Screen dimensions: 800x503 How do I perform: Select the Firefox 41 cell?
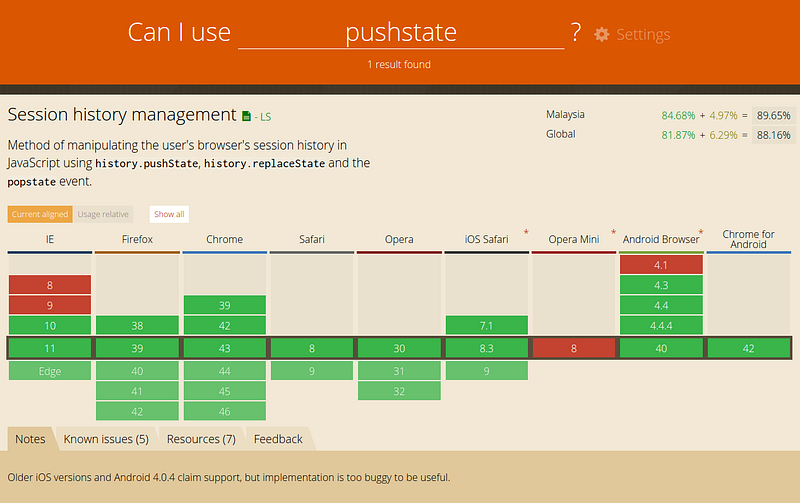point(137,391)
